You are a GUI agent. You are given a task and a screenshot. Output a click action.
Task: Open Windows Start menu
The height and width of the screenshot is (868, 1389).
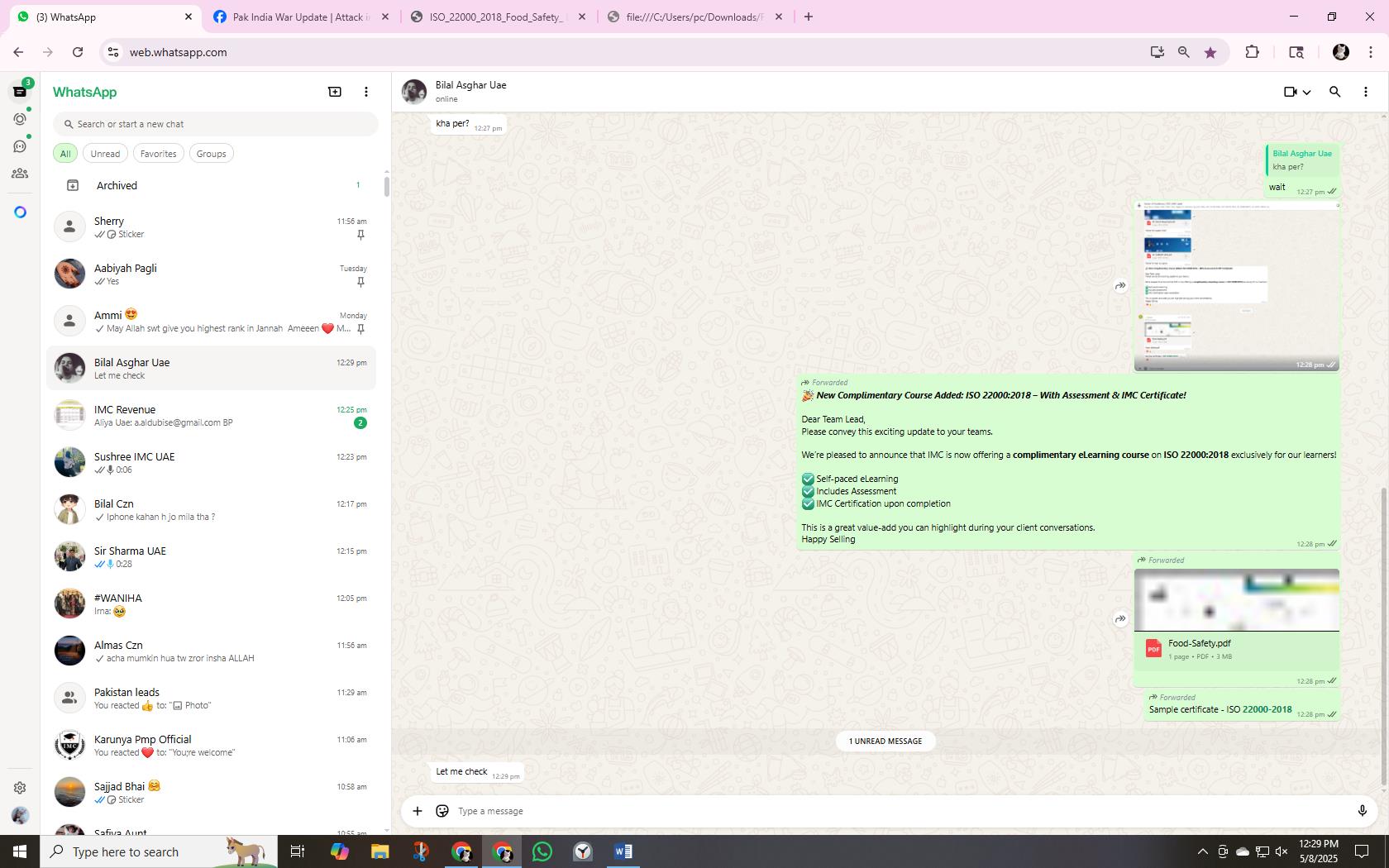point(20,851)
